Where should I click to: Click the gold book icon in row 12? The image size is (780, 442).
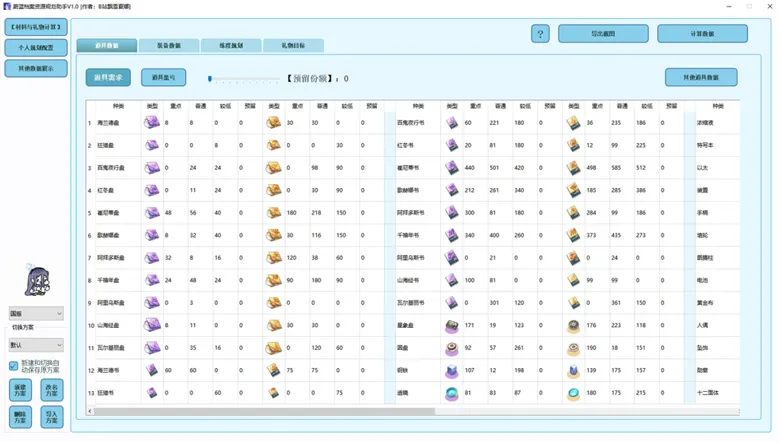coord(274,370)
